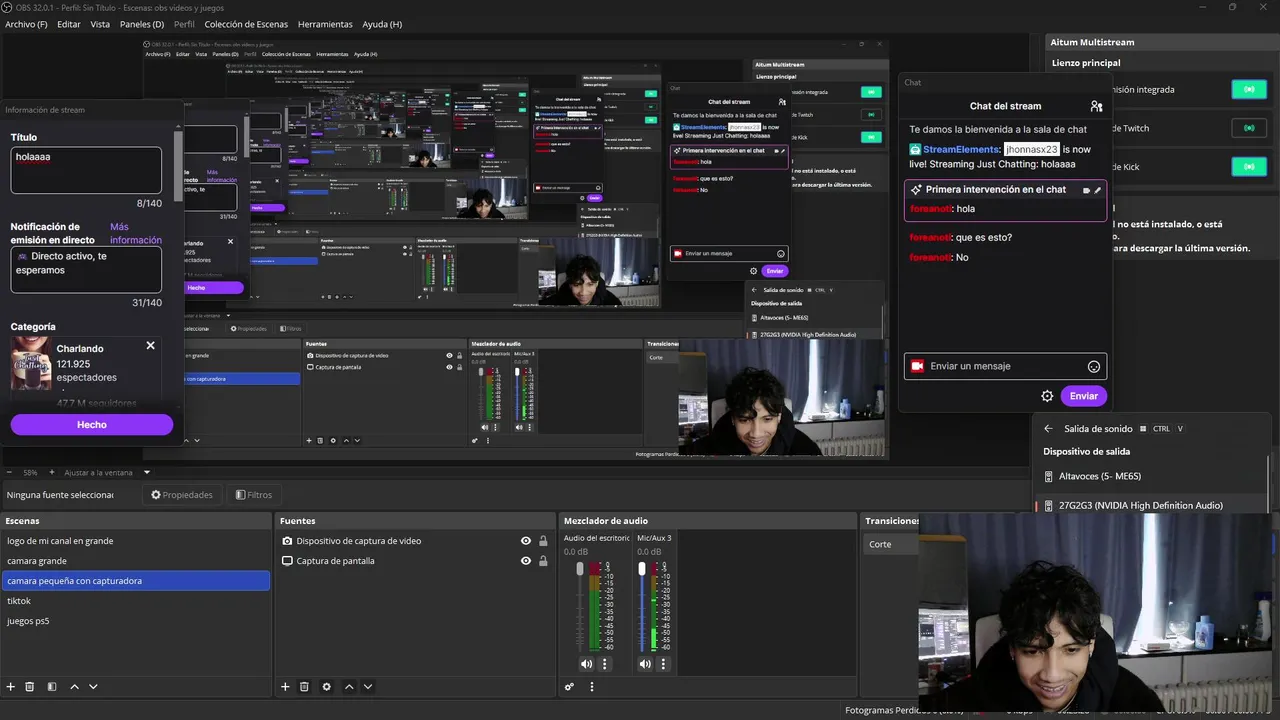Viewport: 1280px width, 720px height.
Task: Open Corte transition dropdown
Action: (x=891, y=544)
